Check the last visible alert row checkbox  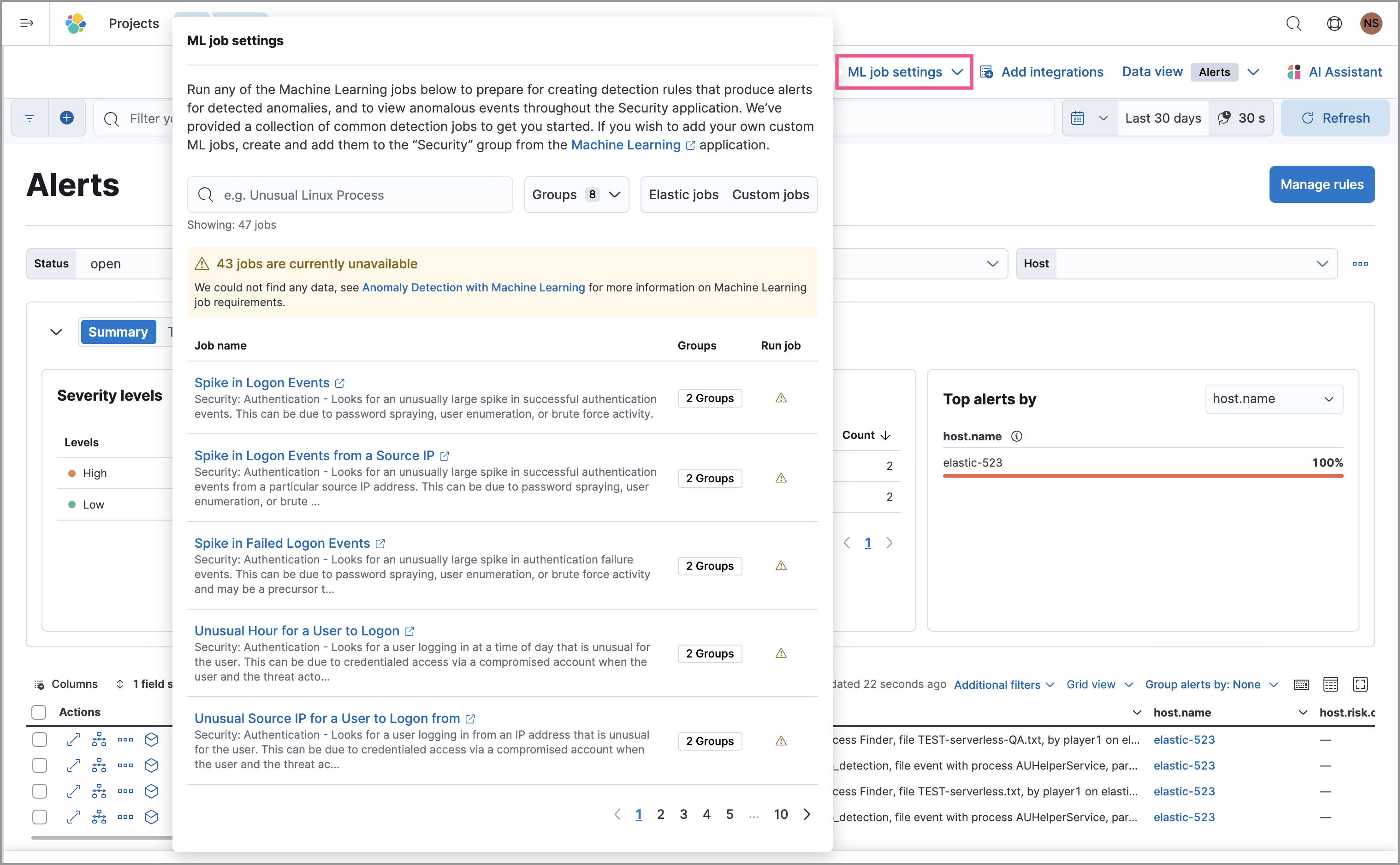[x=40, y=817]
